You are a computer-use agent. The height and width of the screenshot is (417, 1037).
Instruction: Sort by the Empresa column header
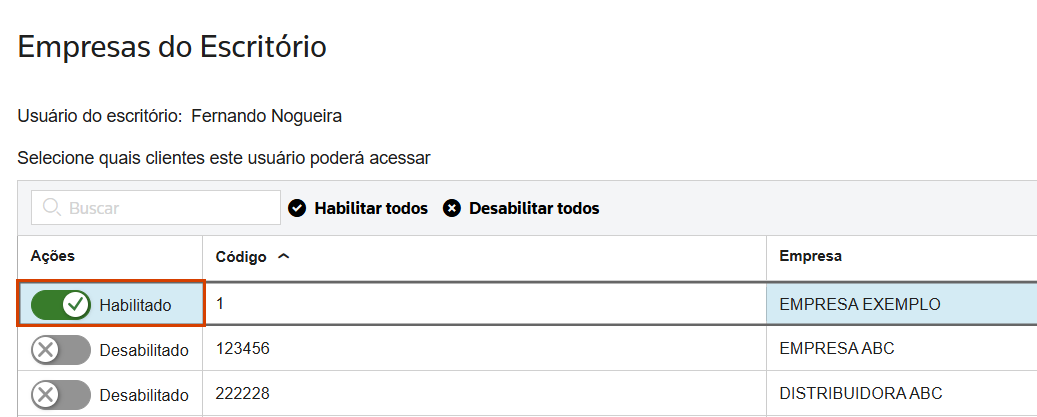[810, 256]
